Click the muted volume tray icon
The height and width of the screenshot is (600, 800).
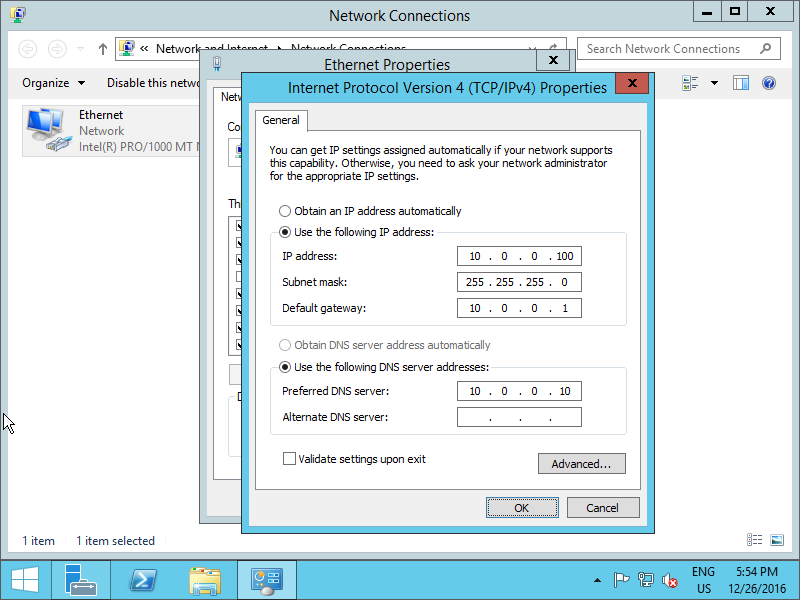tap(670, 580)
